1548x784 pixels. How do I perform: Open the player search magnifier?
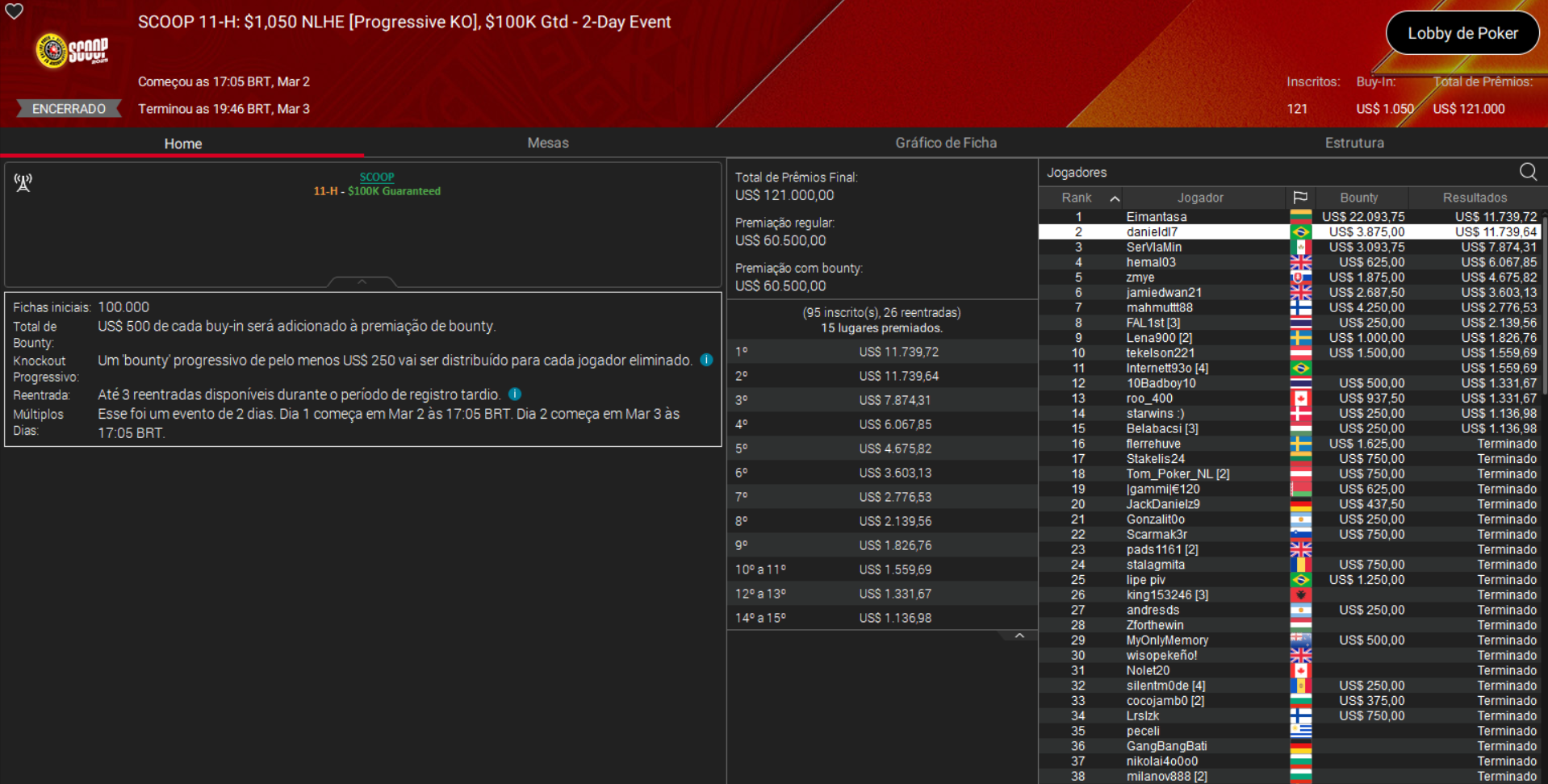click(x=1528, y=172)
